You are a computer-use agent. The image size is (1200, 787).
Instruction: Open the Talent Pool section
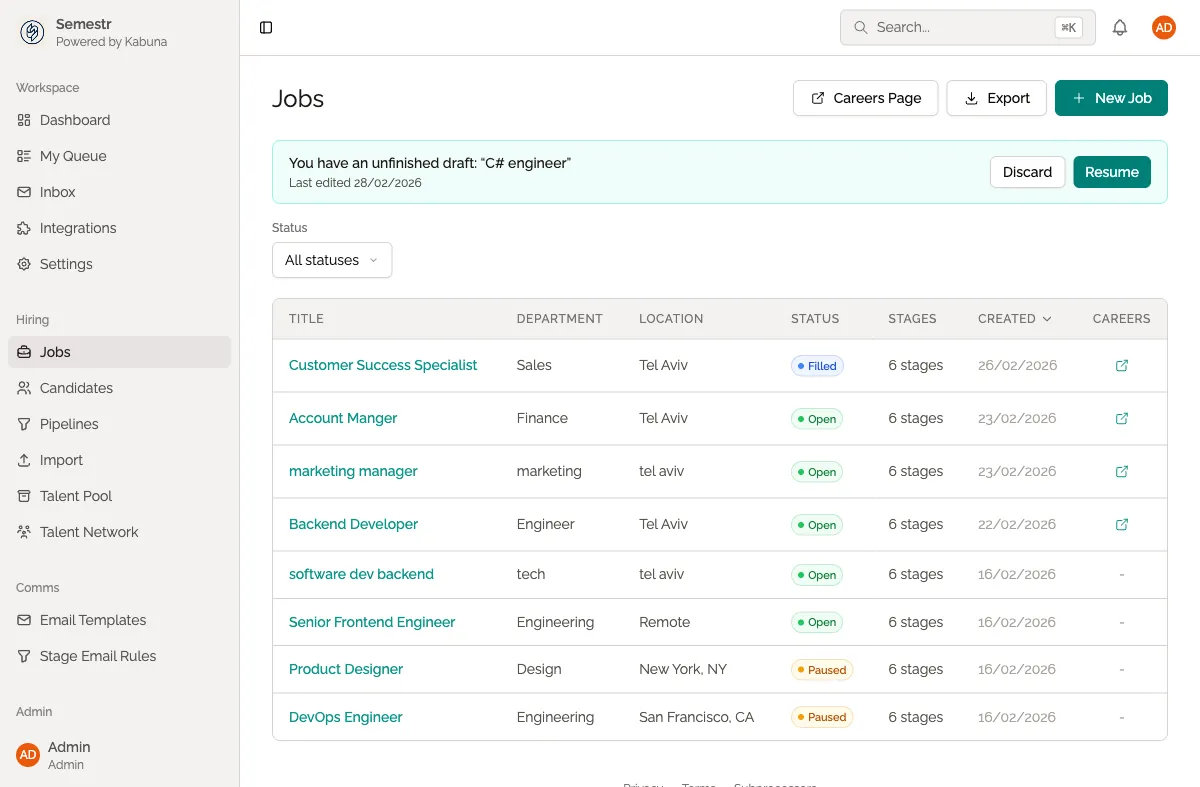click(74, 496)
